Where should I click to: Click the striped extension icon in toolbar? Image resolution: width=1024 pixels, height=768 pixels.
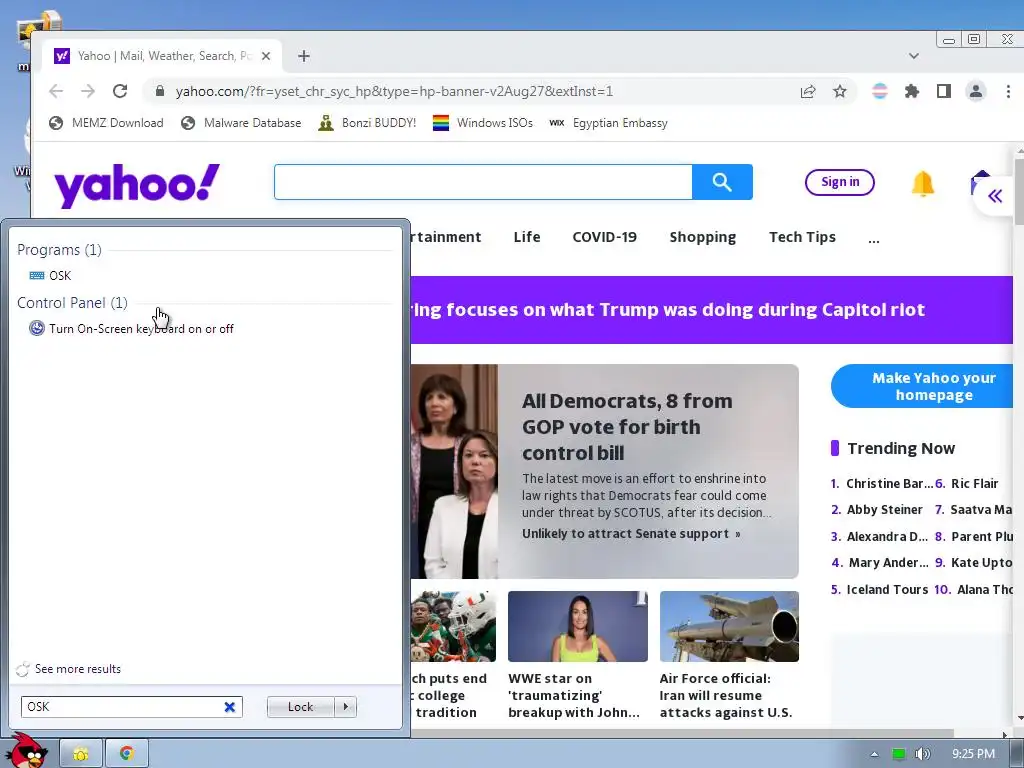(x=880, y=91)
